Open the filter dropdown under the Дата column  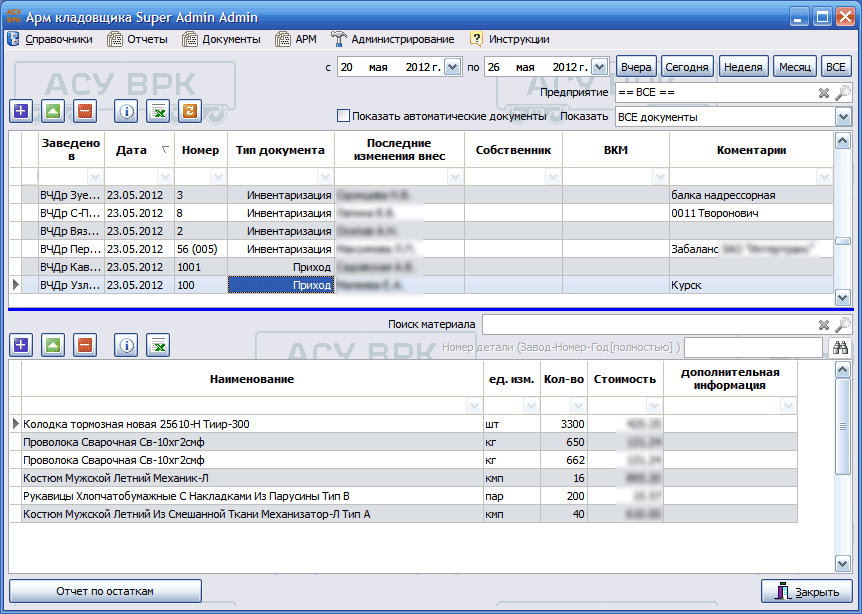tap(165, 177)
